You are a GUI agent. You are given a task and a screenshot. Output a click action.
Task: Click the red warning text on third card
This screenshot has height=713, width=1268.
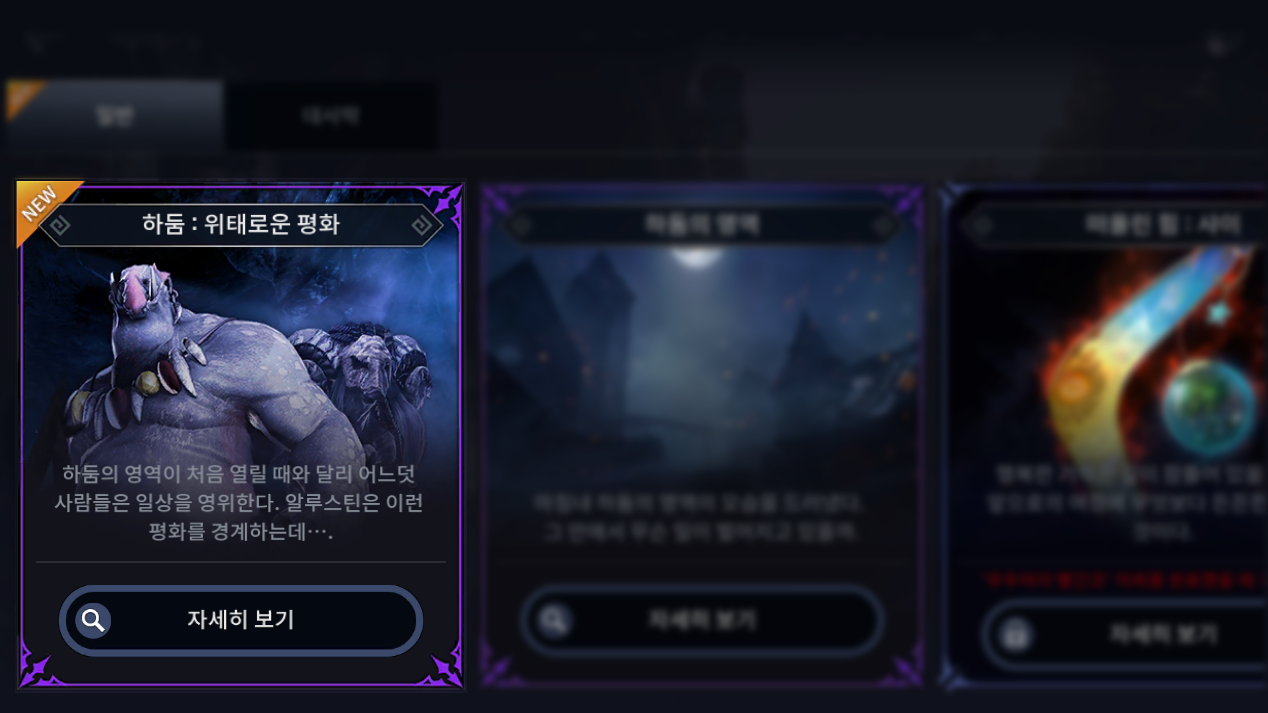1126,578
